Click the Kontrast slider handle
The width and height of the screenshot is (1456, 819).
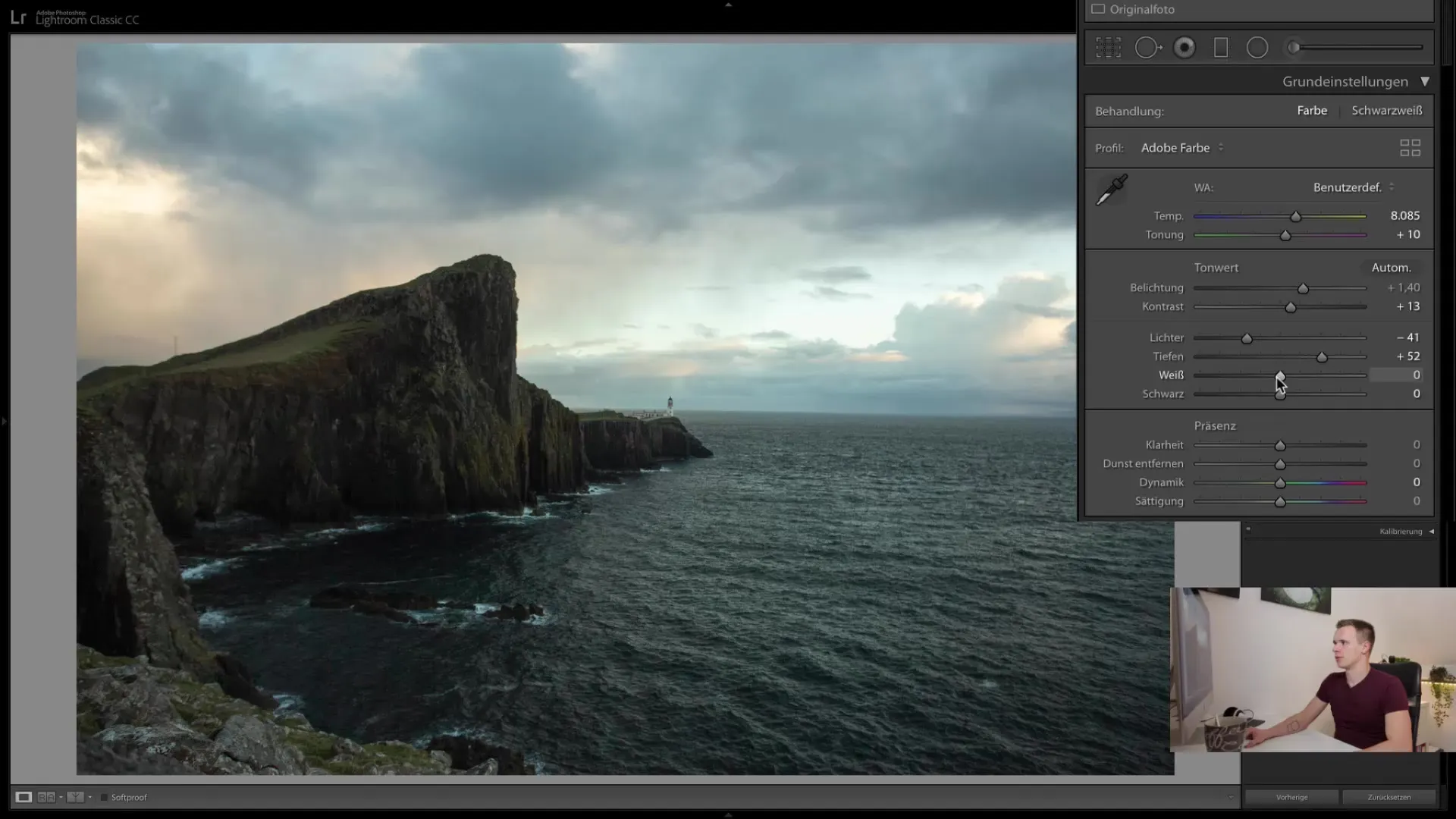1291,308
